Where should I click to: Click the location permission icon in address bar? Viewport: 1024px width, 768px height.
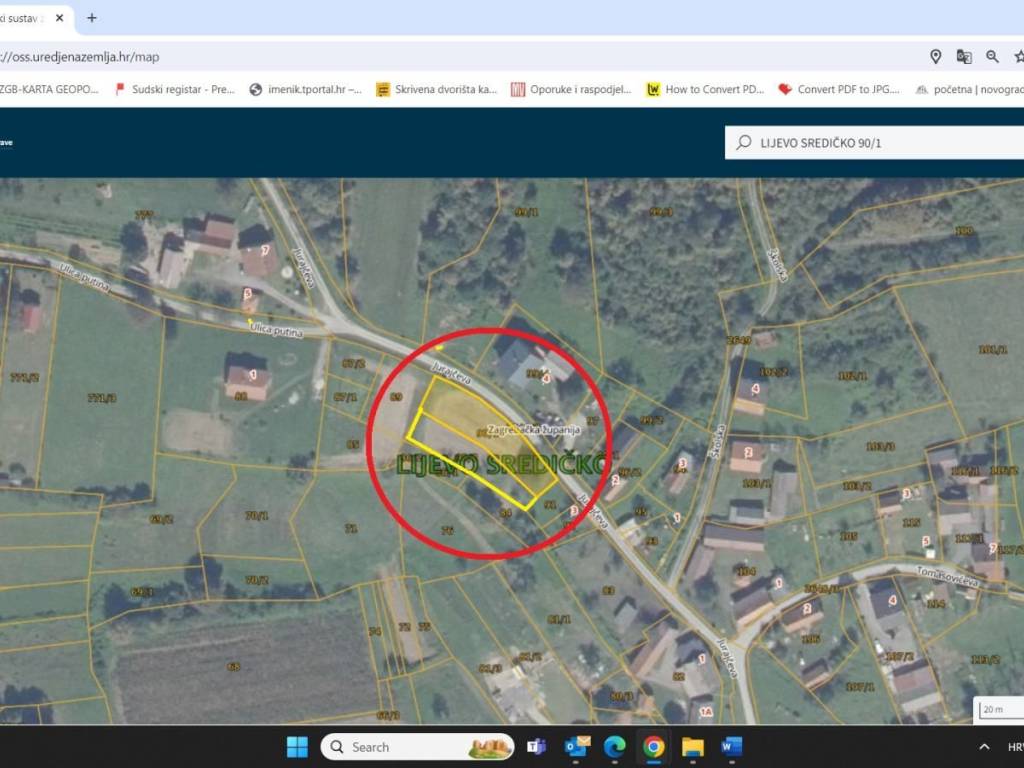pyautogui.click(x=936, y=57)
